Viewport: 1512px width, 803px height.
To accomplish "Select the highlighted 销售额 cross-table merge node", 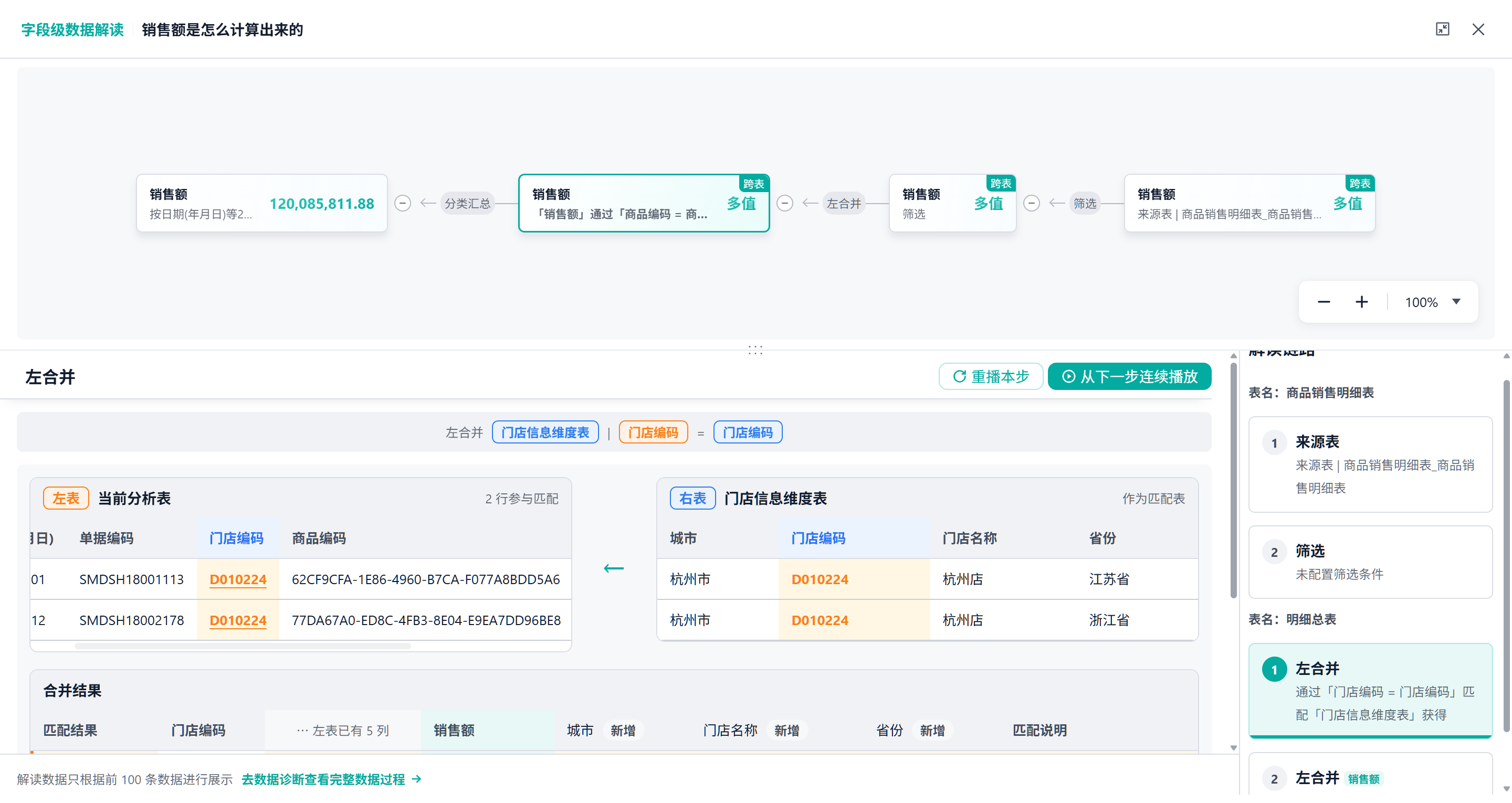I will [x=644, y=203].
